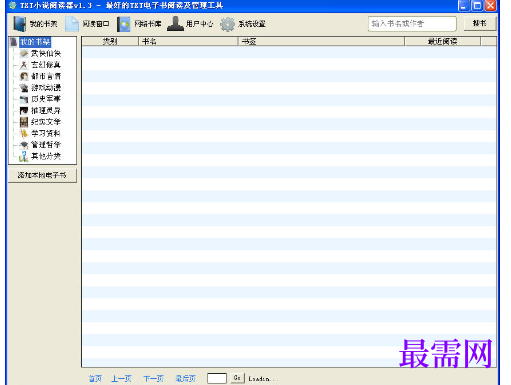Select the 游戏动漫 category

tap(46, 87)
